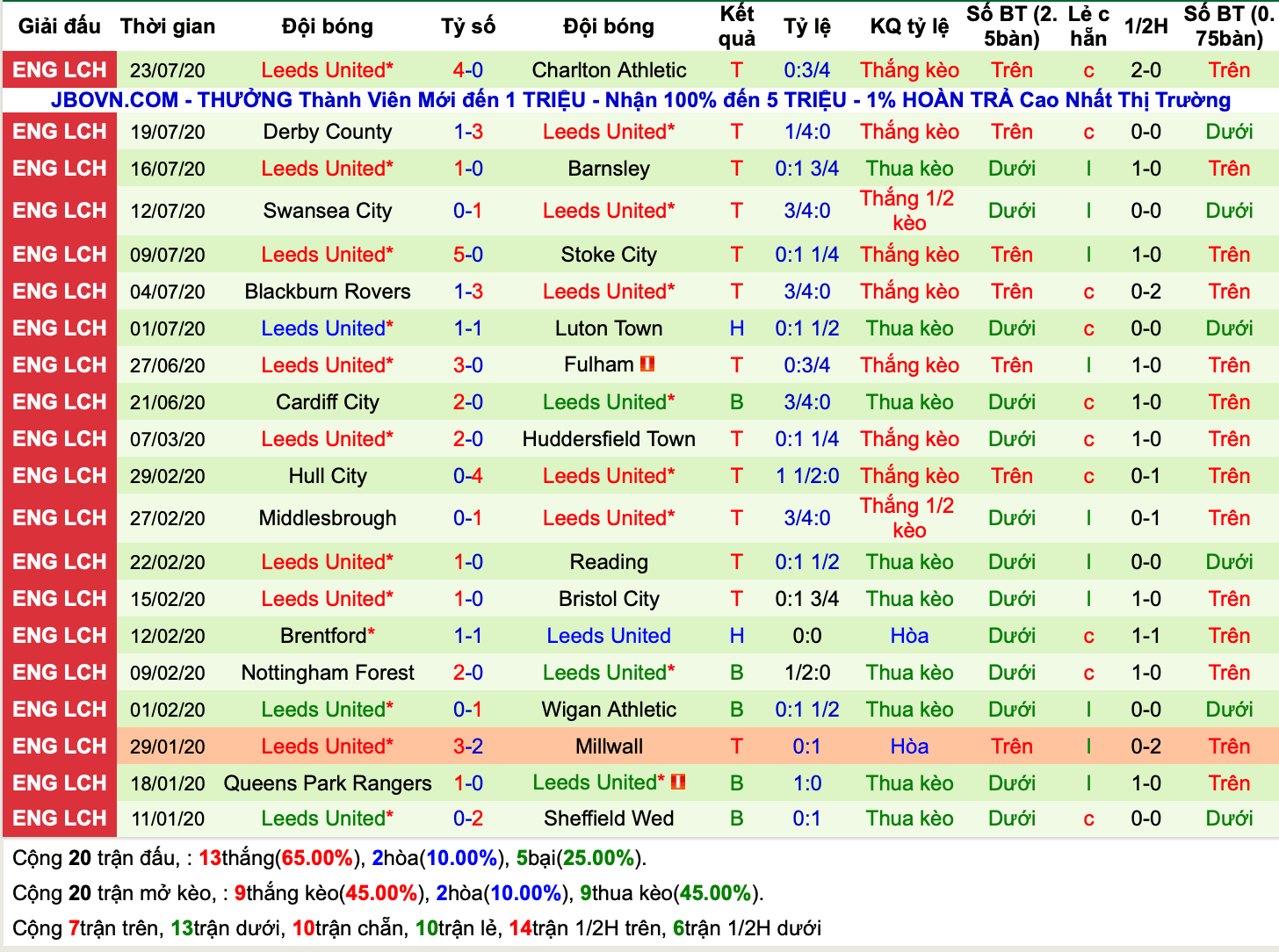This screenshot has width=1279, height=952.
Task: Click Millwall team name
Action: pyautogui.click(x=609, y=746)
